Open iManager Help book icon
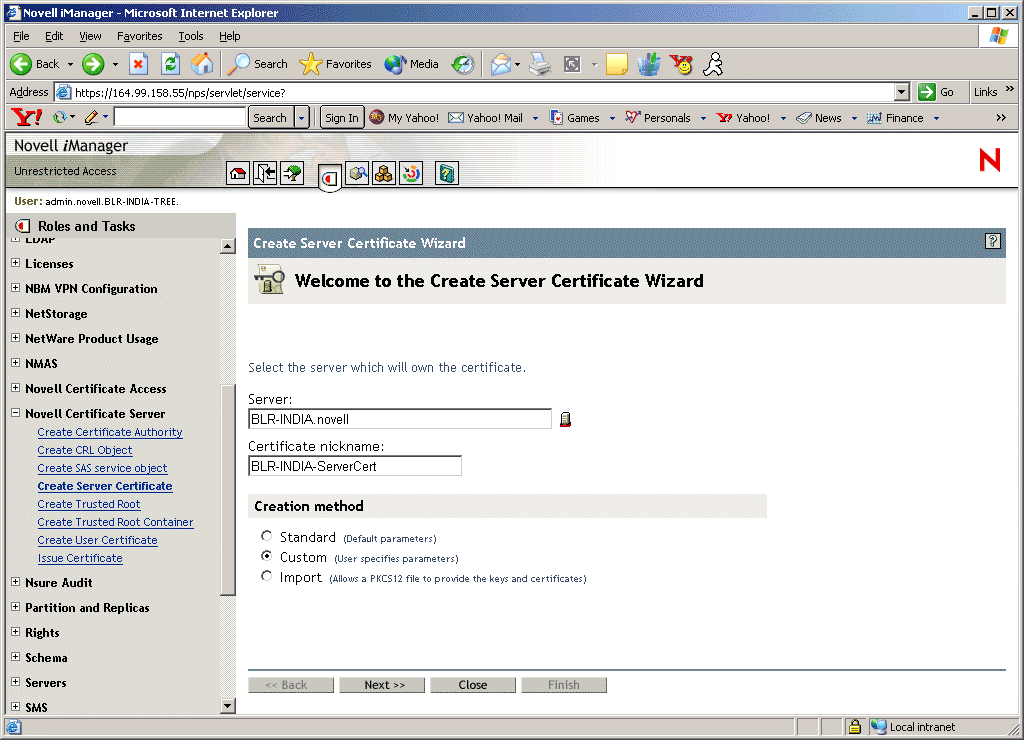The image size is (1024, 740). click(x=447, y=174)
